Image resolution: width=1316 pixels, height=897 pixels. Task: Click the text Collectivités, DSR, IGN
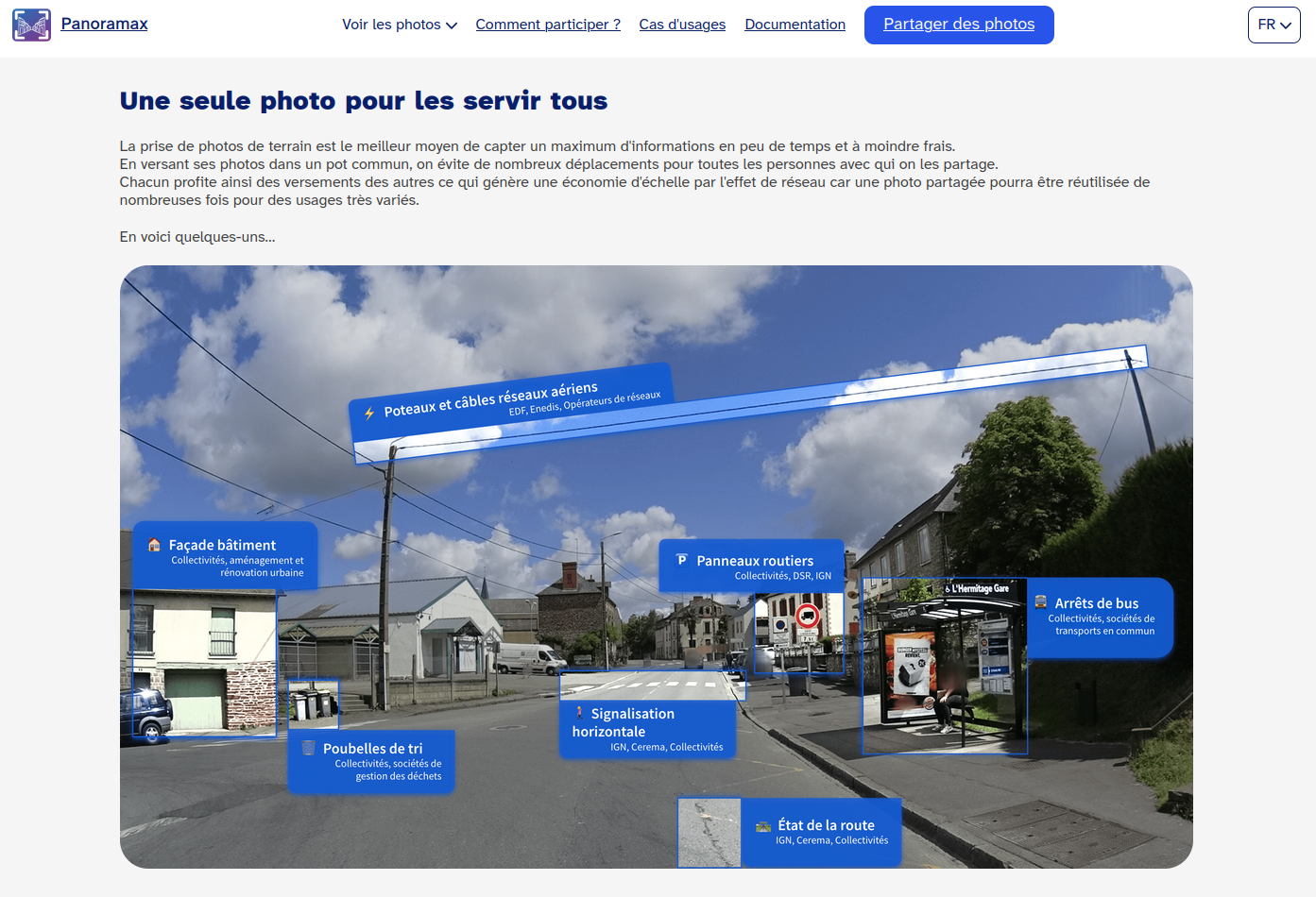tap(783, 576)
